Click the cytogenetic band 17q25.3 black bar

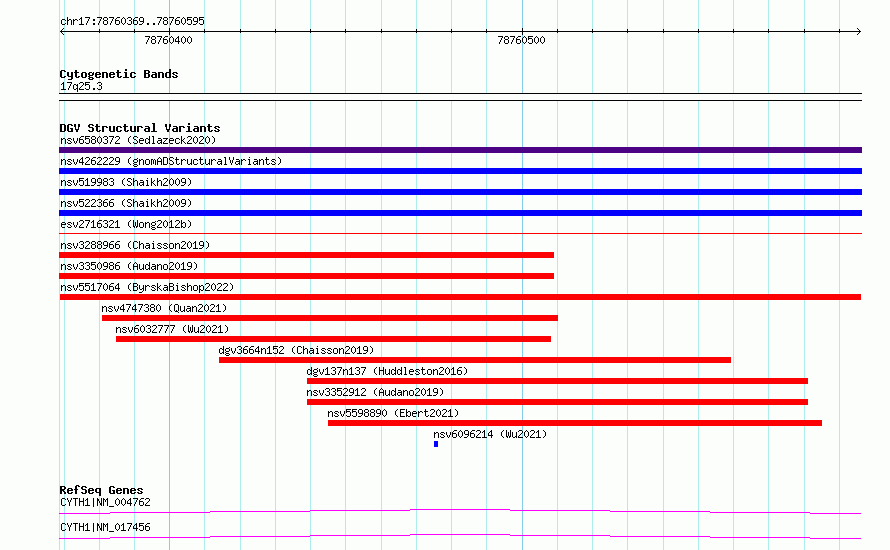(460, 97)
